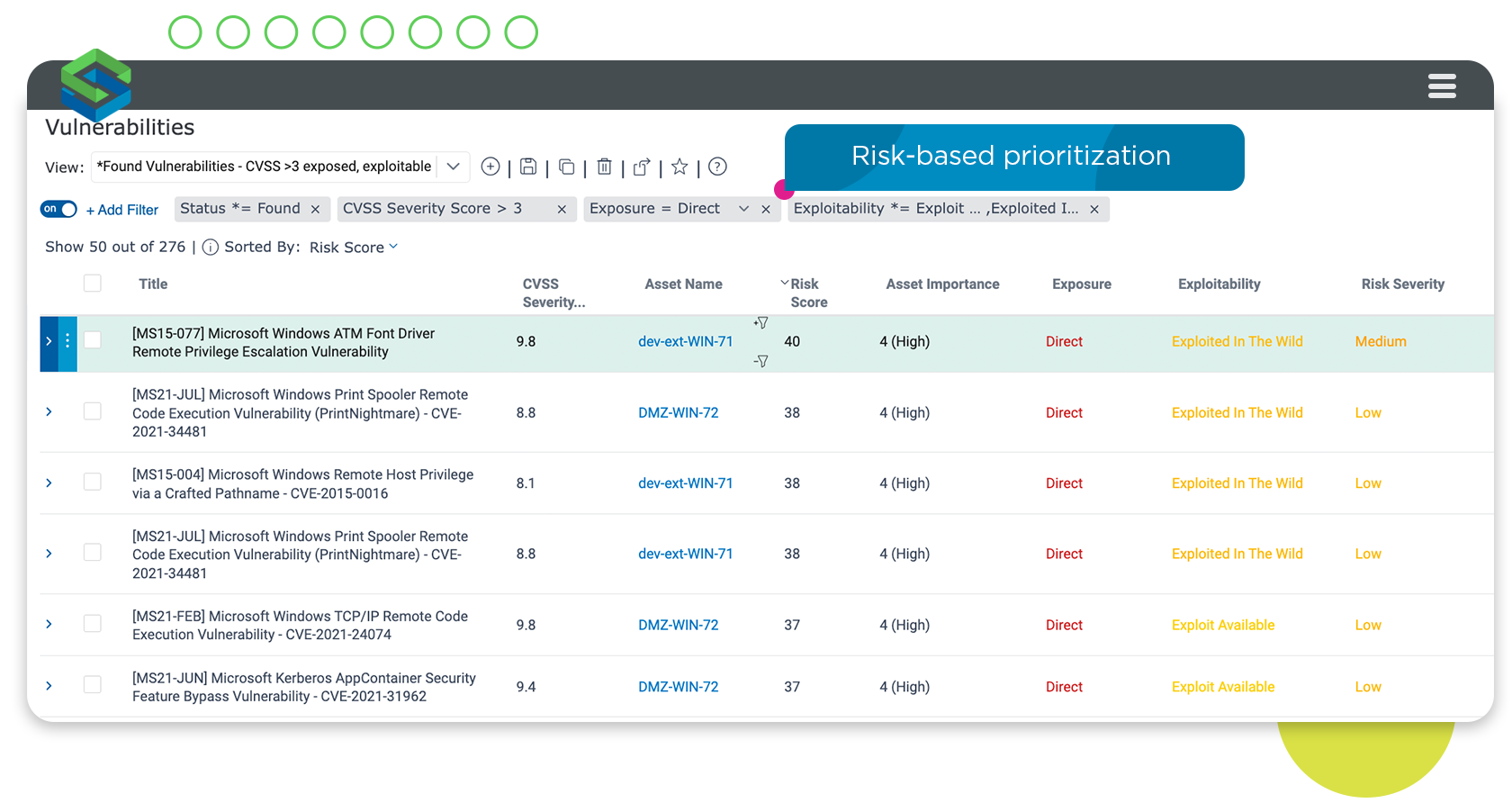Click lower filter icon beside Risk Score 40
The height and width of the screenshot is (812, 1512).
(x=761, y=361)
